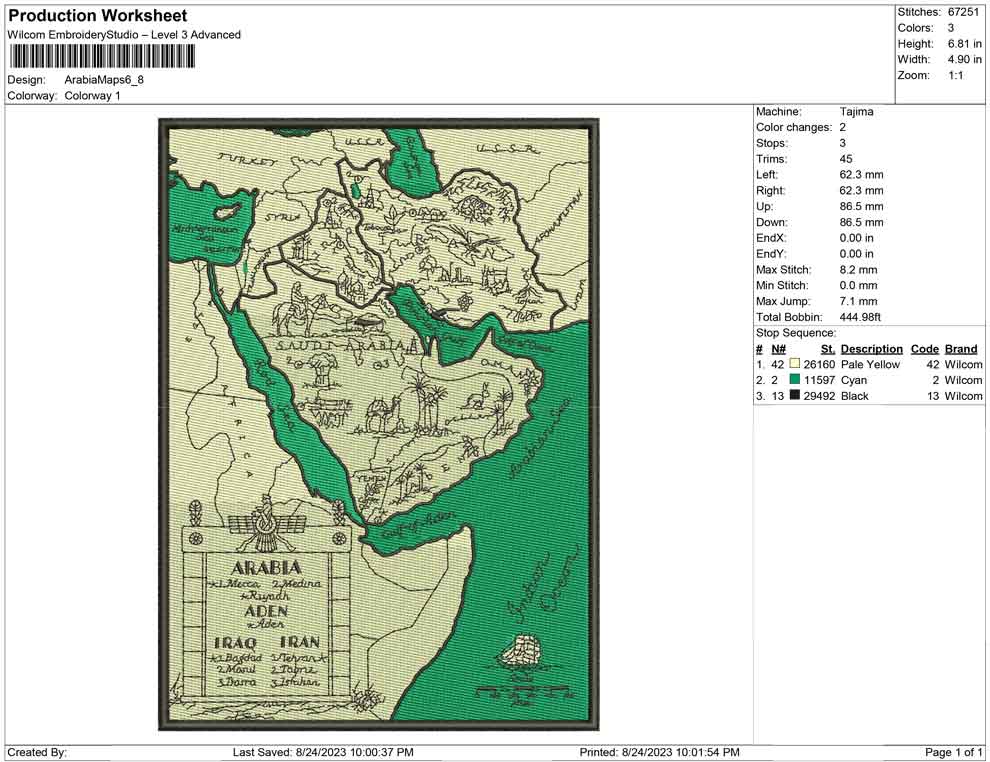
Task: Click the St. column header
Action: point(827,349)
